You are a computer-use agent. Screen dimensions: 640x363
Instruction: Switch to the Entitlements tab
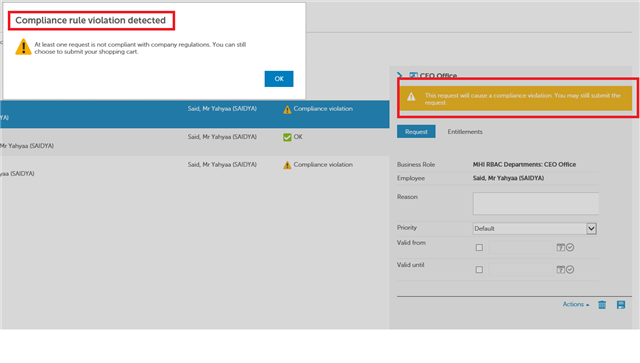[465, 131]
